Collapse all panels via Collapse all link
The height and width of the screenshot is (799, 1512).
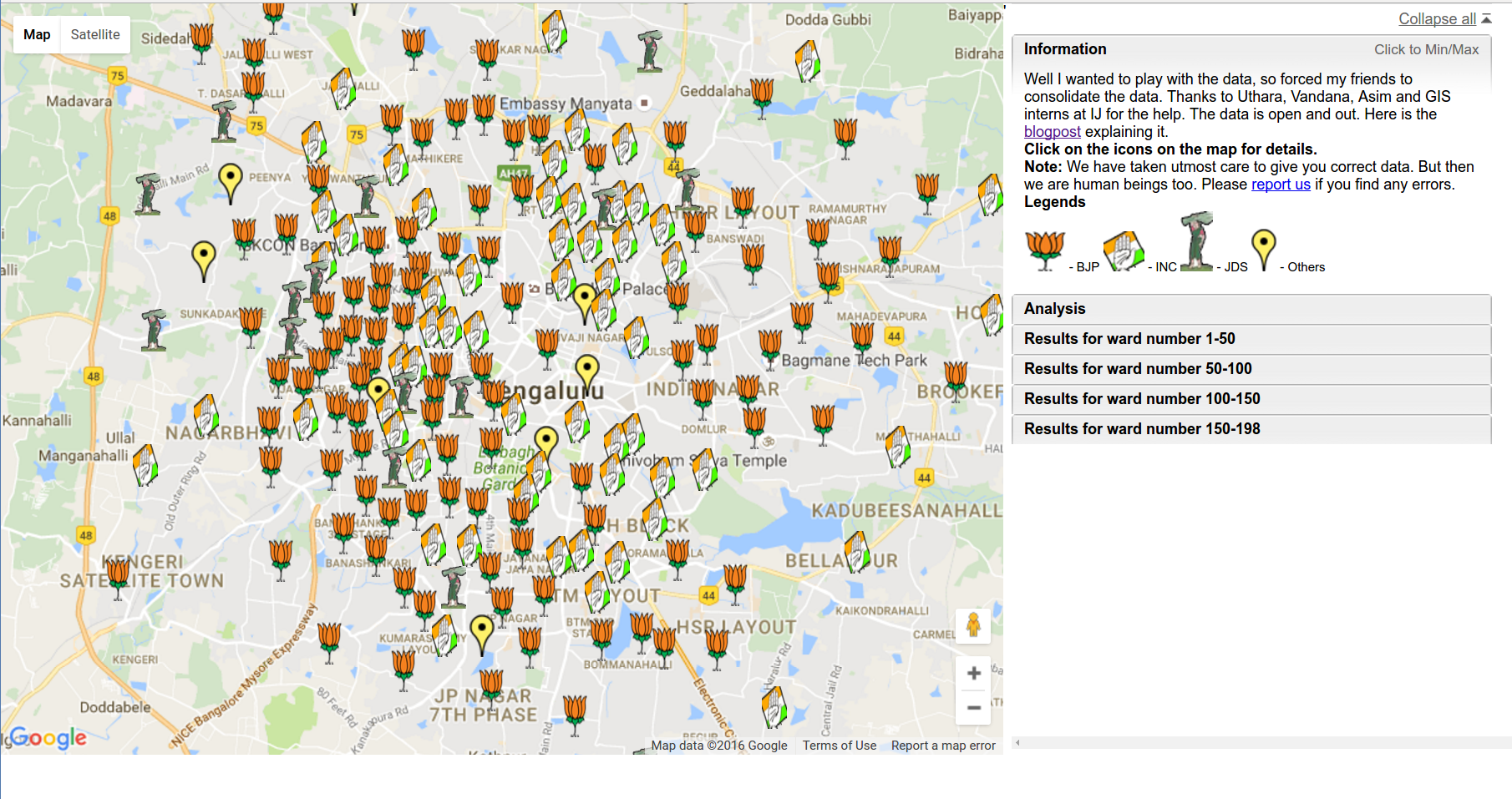1437,18
